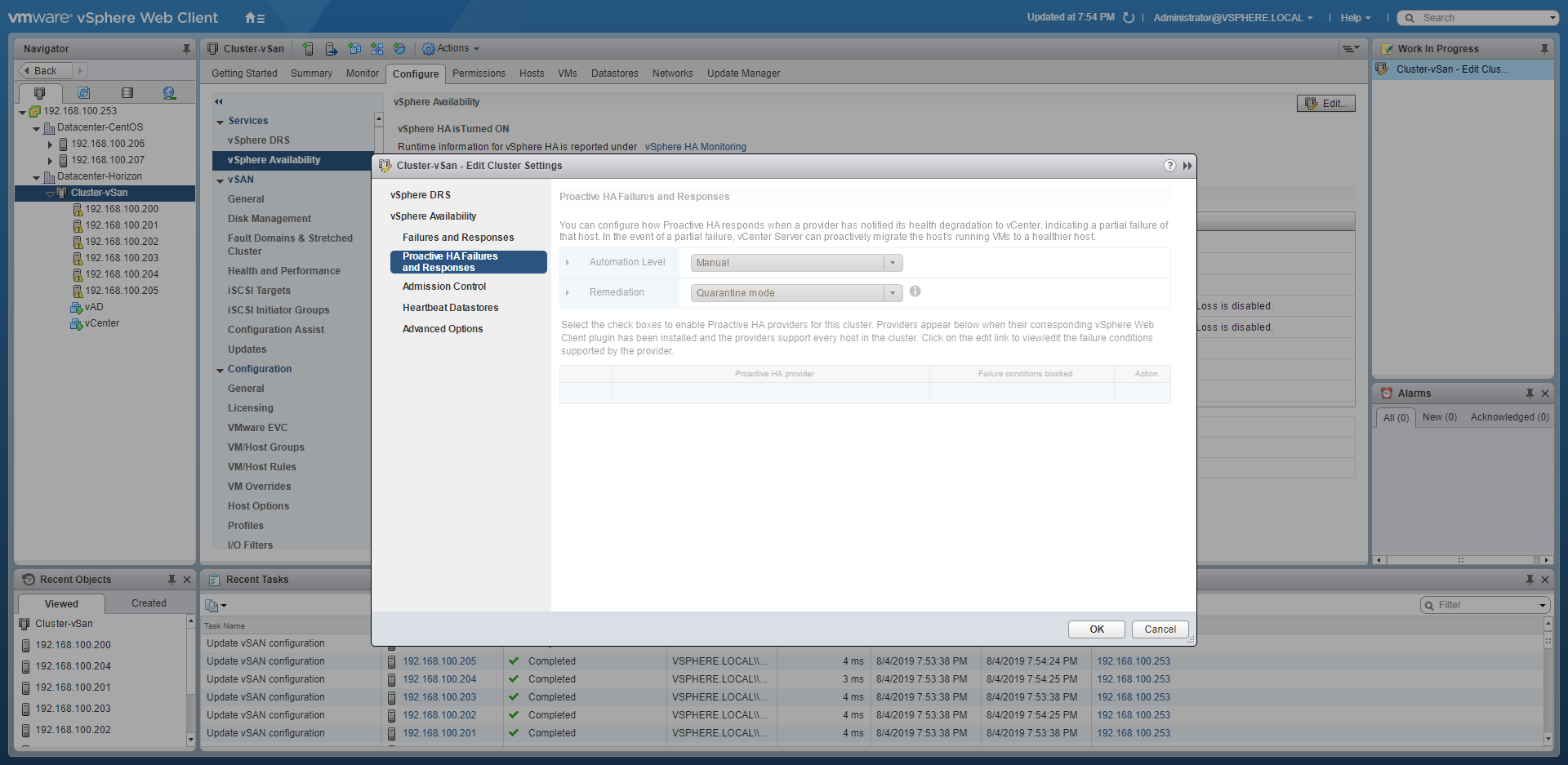Collapse the Configure side menu with double-arrow
The image size is (1568, 765).
click(x=219, y=102)
